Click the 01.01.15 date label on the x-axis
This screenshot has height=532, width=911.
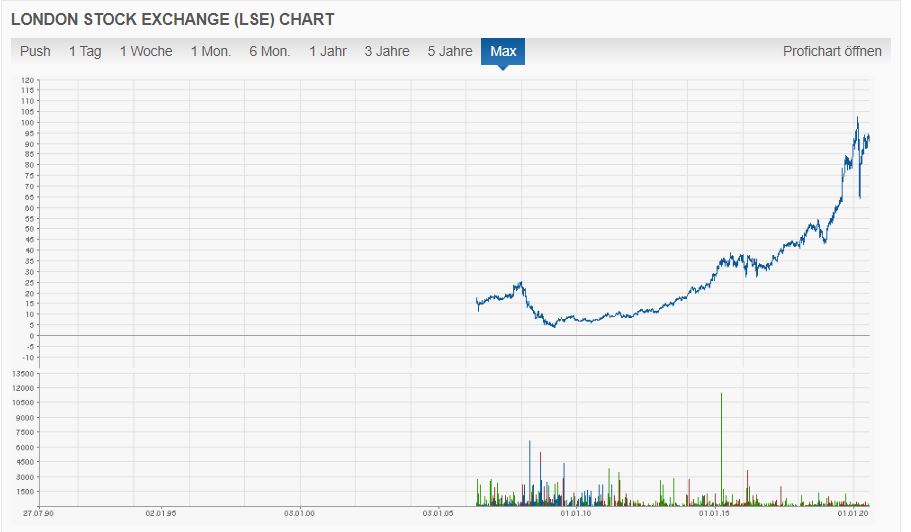coord(714,513)
